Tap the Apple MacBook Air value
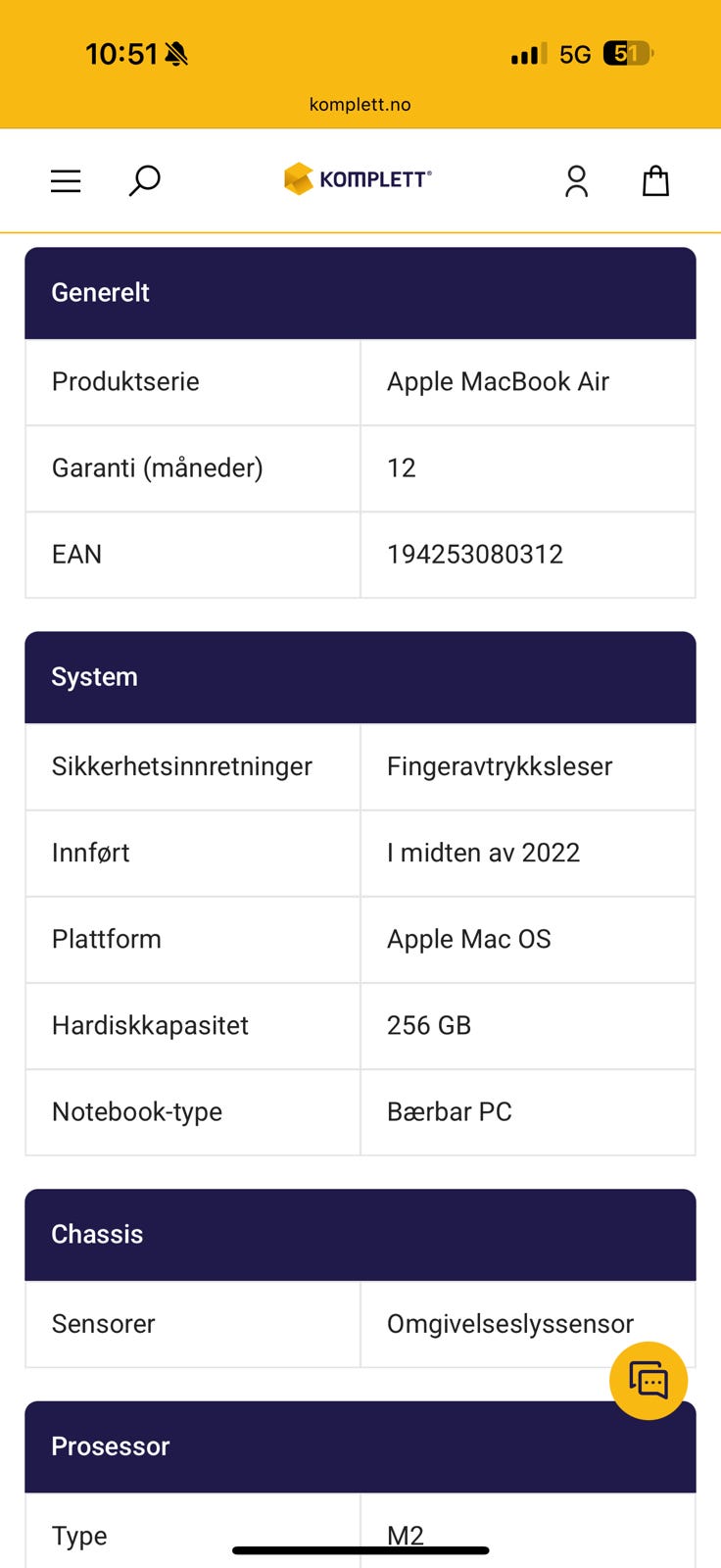The width and height of the screenshot is (721, 1568). (498, 382)
